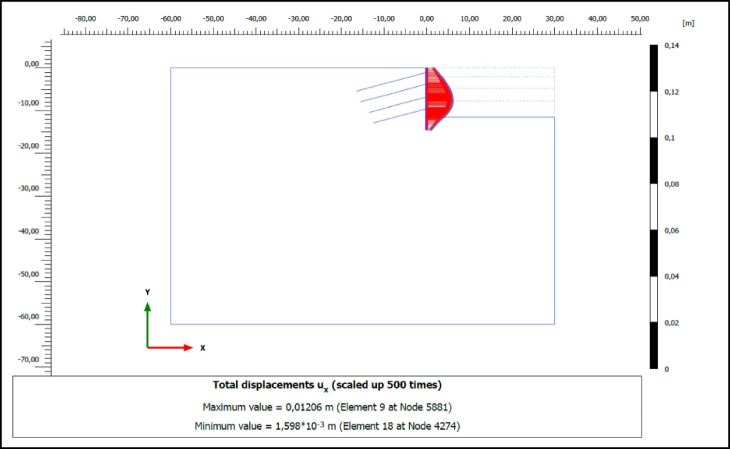Click the 0,00 mark on the vertical ruler
Image resolution: width=730 pixels, height=449 pixels.
click(32, 64)
